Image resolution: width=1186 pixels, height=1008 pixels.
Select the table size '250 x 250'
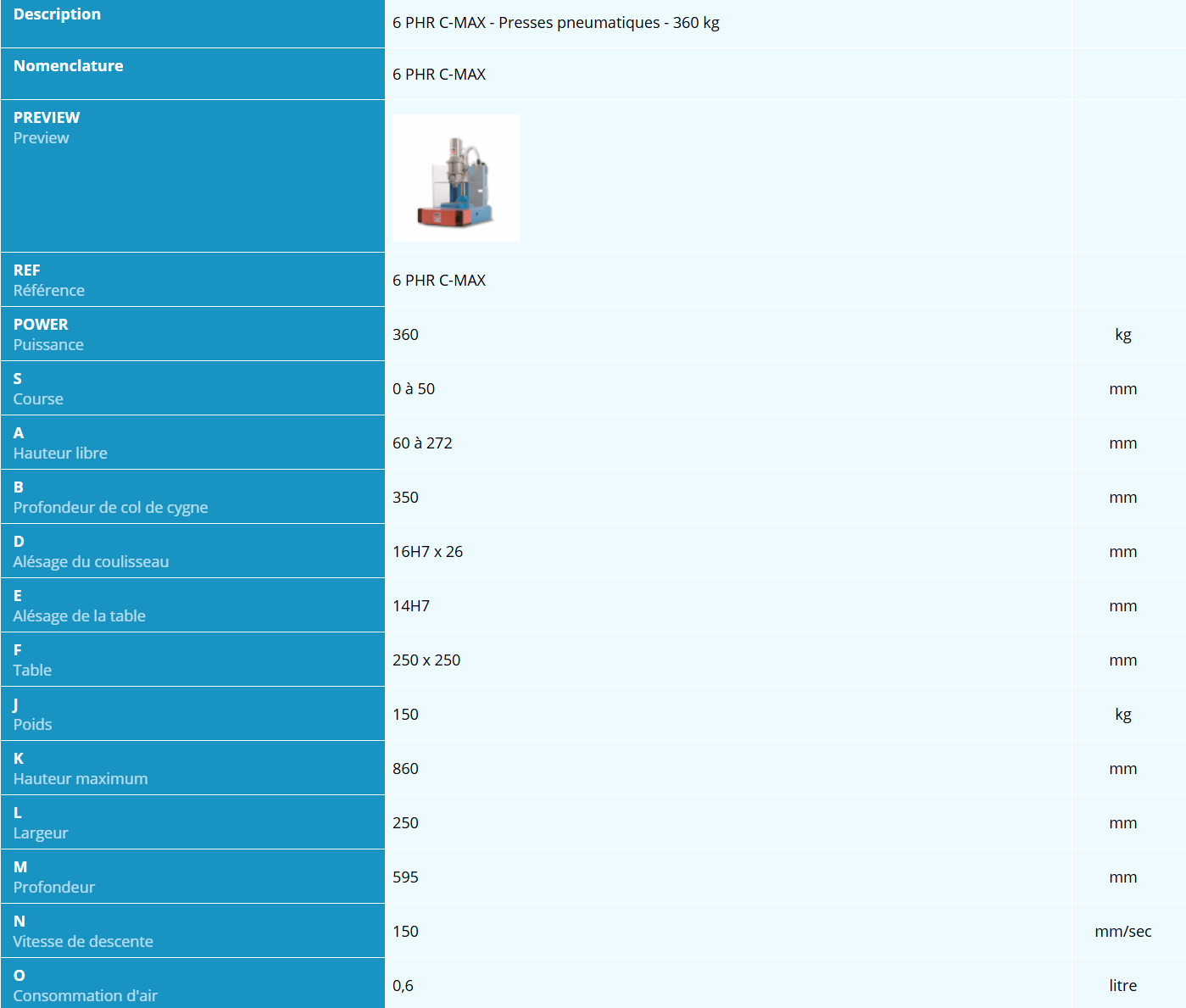(426, 660)
